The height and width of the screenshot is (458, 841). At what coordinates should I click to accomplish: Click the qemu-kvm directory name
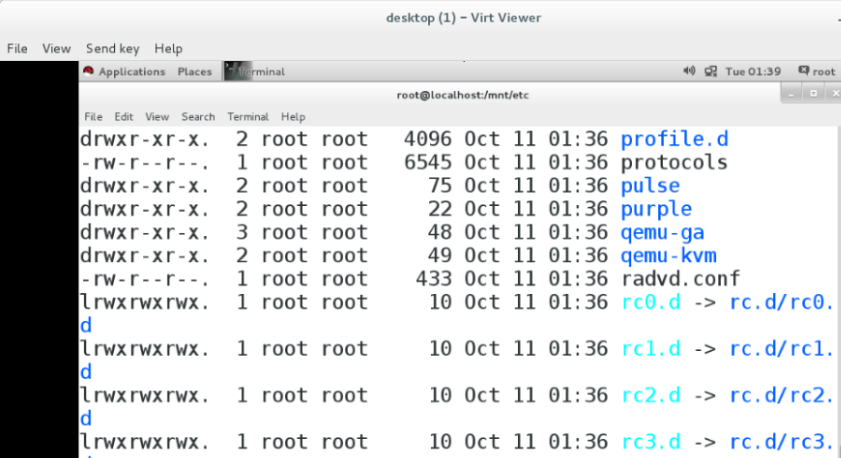tap(669, 256)
